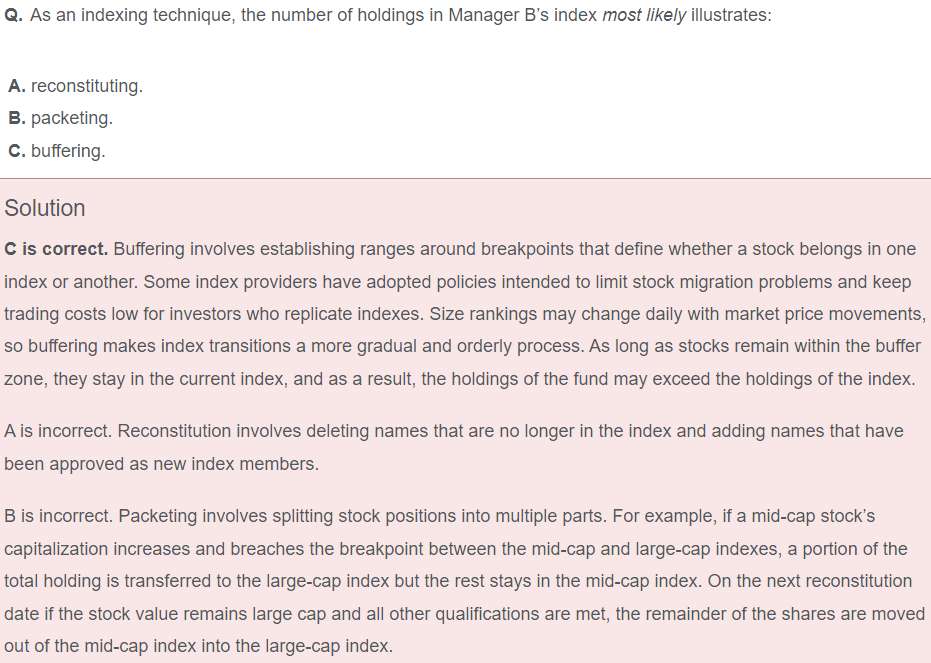Click the "Solution" heading
This screenshot has width=931, height=663.
[x=45, y=208]
